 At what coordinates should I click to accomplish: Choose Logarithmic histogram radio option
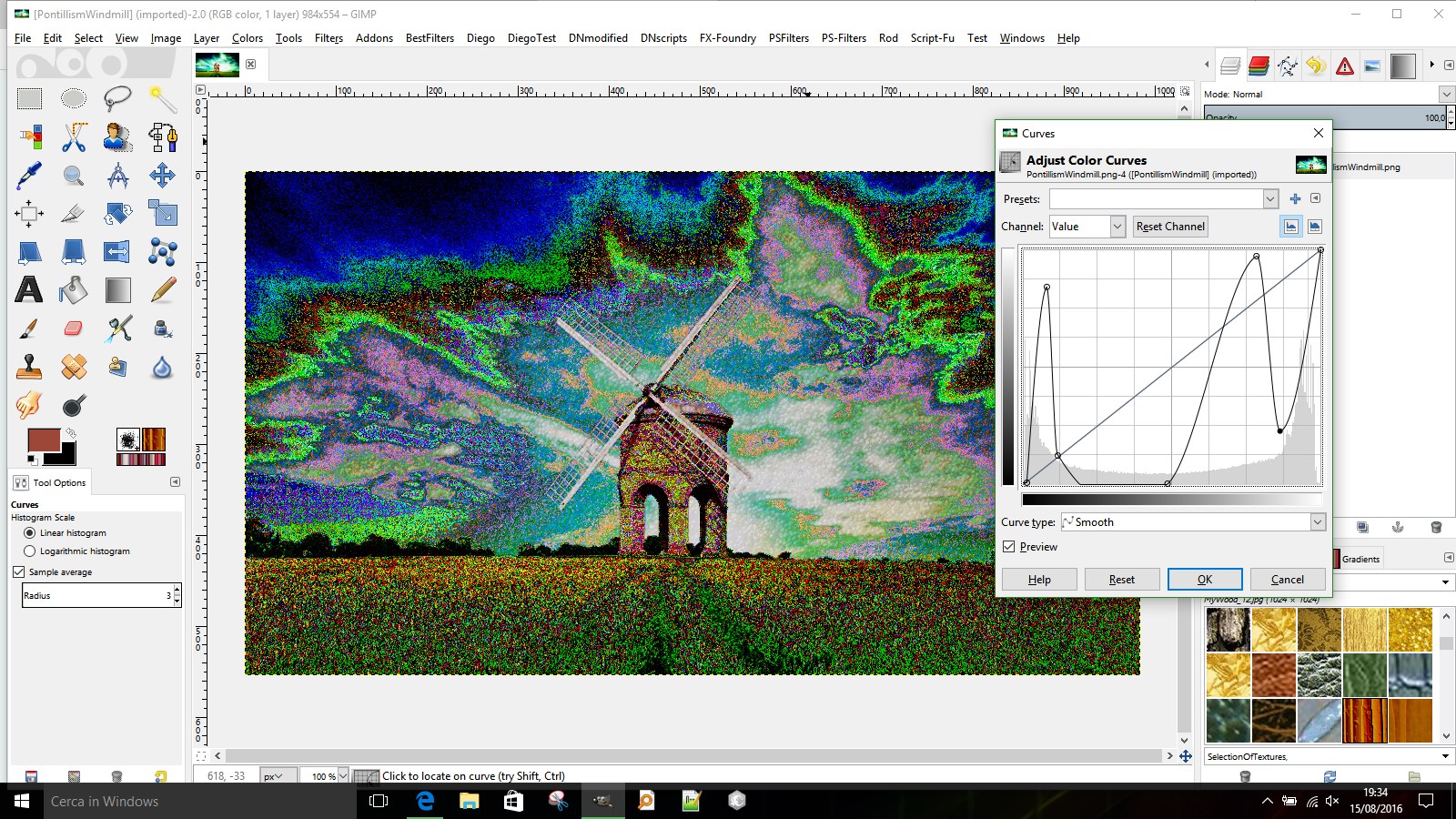click(30, 551)
